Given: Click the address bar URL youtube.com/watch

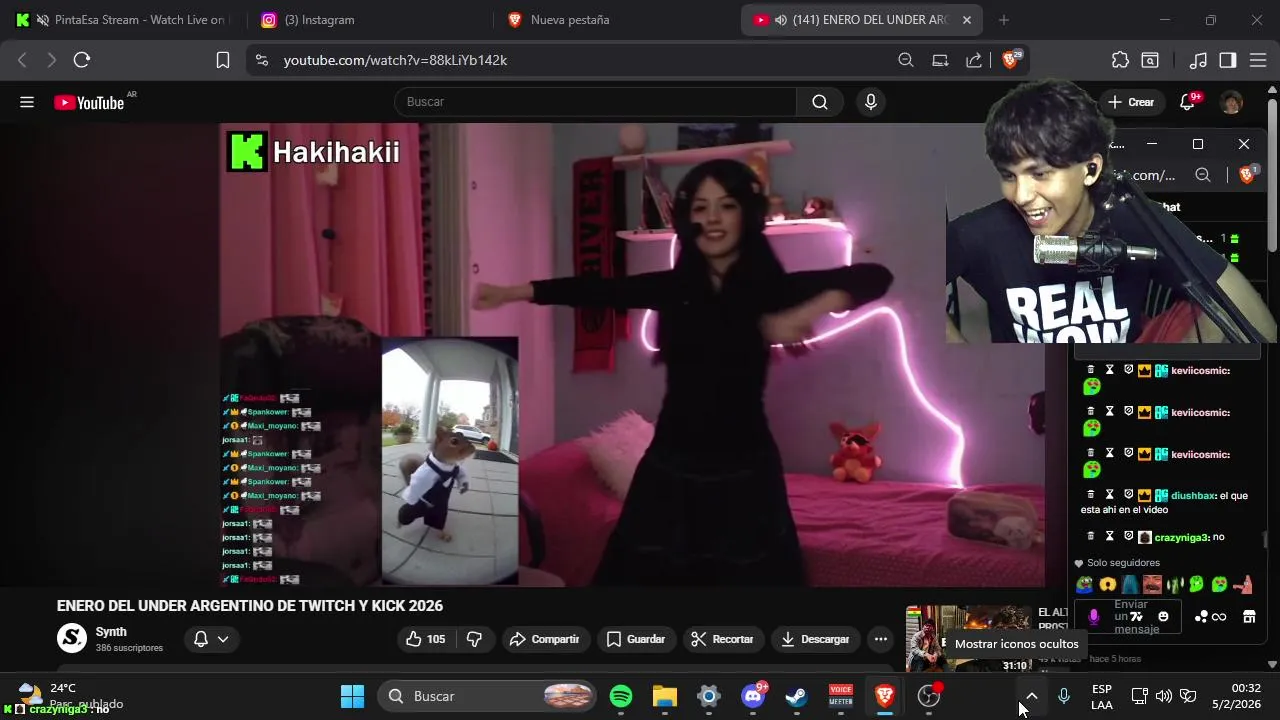Looking at the screenshot, I should [x=395, y=60].
